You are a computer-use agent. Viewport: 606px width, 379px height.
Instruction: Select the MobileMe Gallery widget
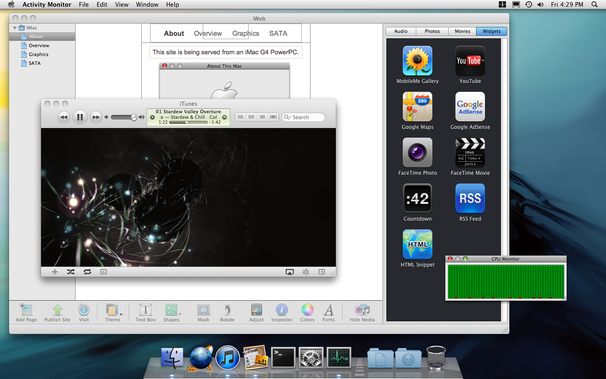coord(417,65)
